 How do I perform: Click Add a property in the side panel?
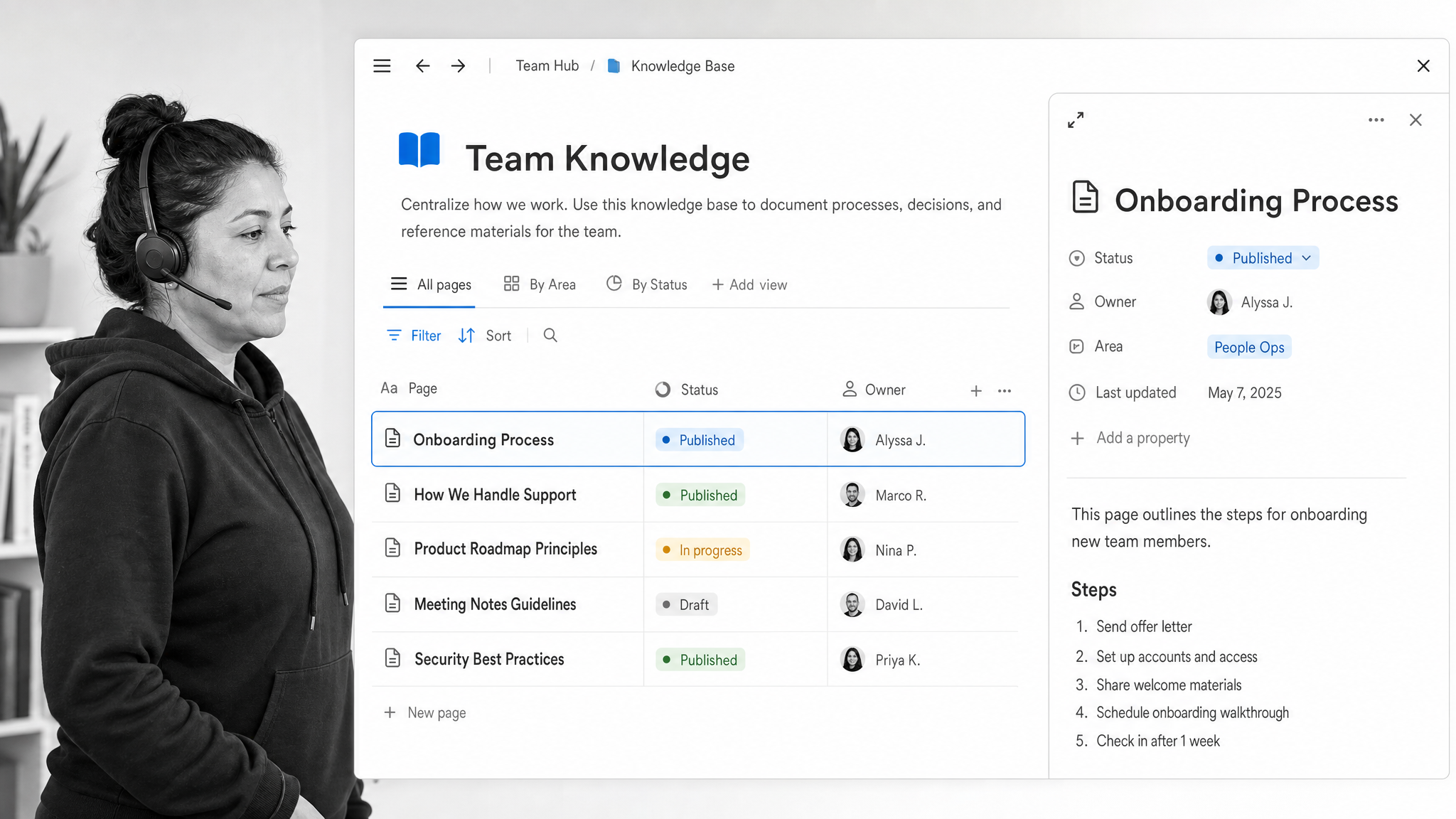click(1130, 438)
